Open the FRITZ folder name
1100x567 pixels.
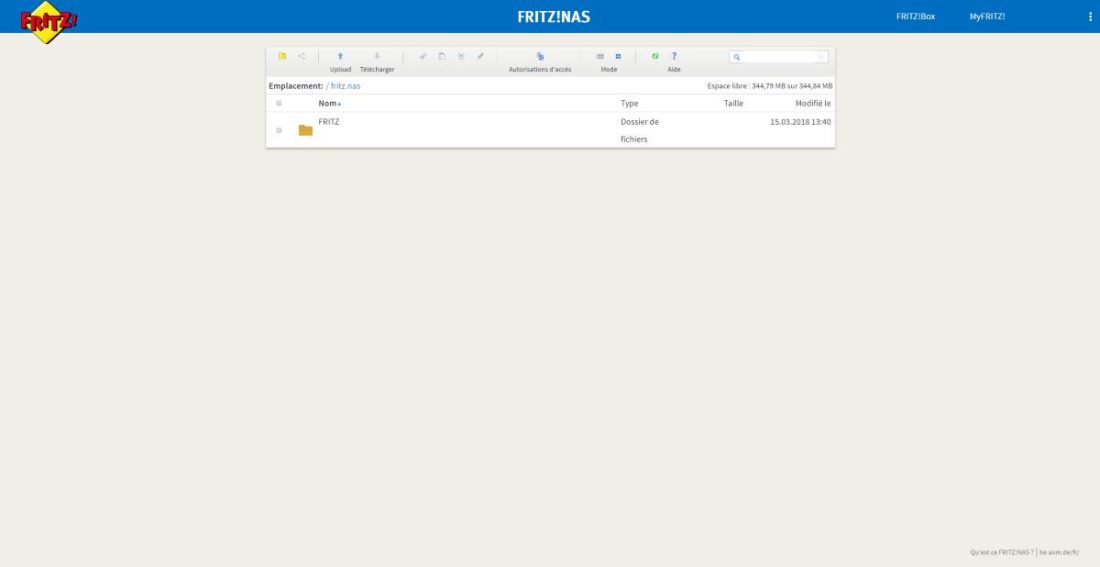point(328,121)
